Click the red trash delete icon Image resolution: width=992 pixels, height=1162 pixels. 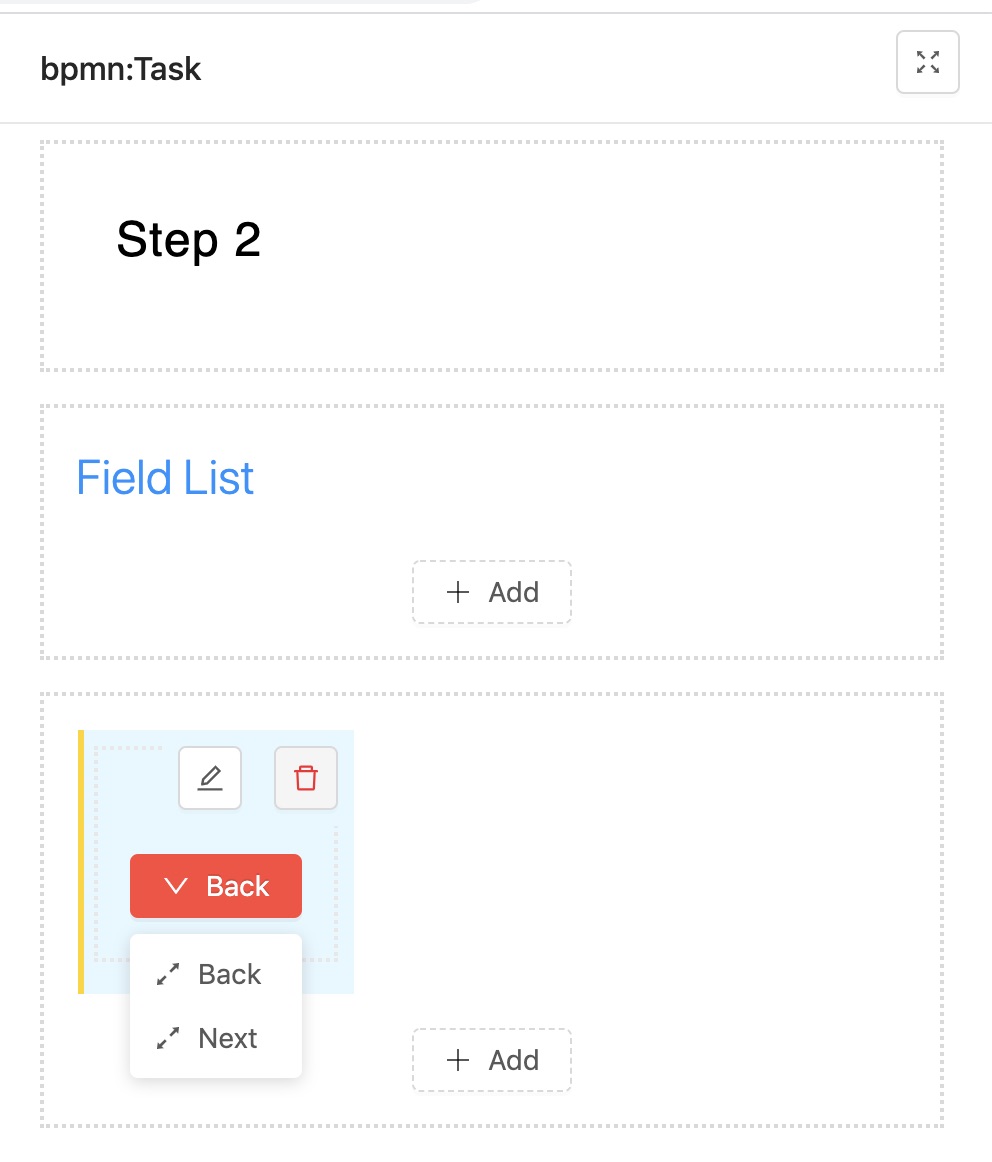(306, 778)
